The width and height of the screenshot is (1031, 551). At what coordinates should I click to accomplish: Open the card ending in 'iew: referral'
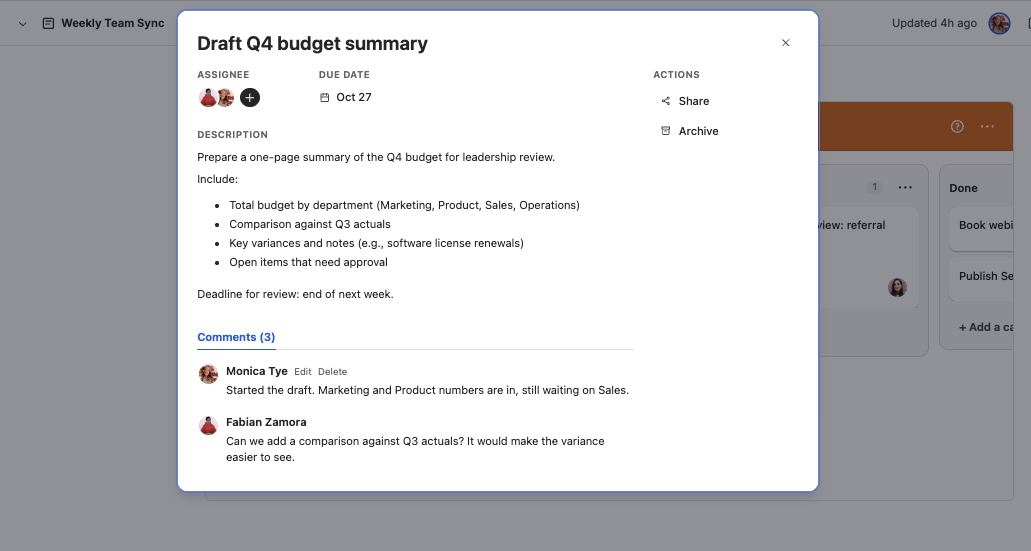tap(868, 258)
